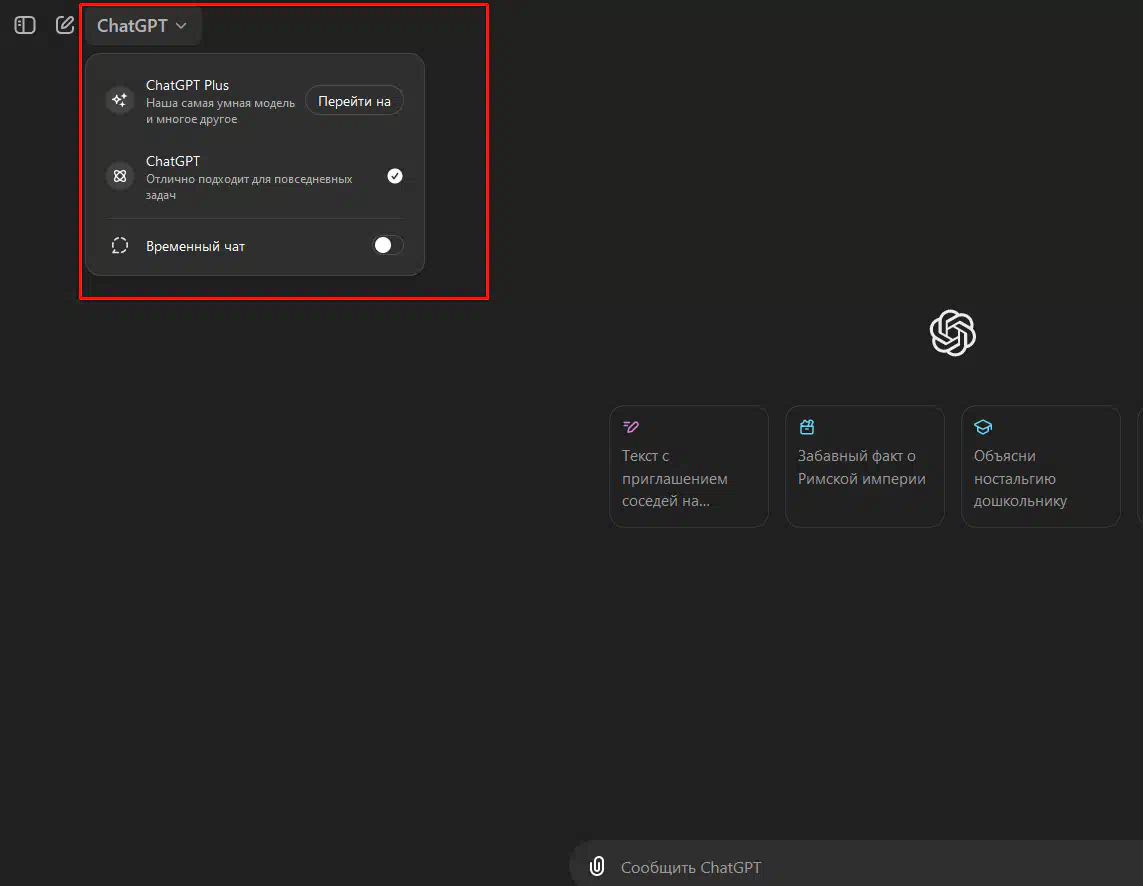Collapse the ChatGPT model selector dropdown

click(142, 26)
